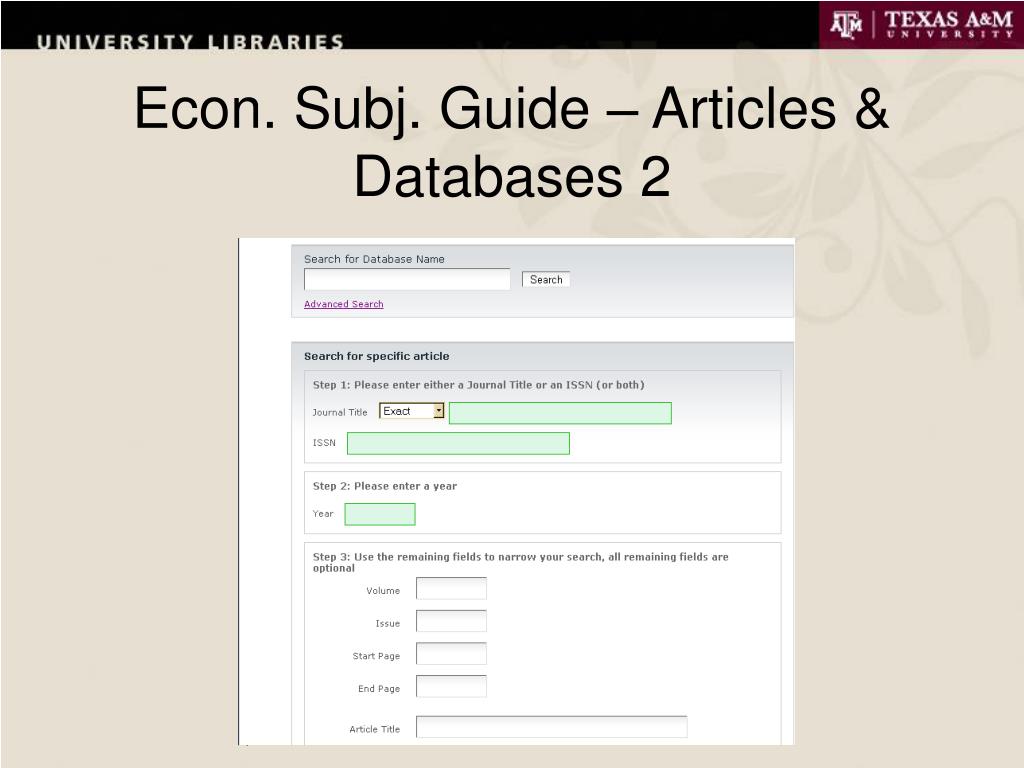Click the Texas A&M ATM logo emblem
Screen dimensions: 1024x768
pyautogui.click(x=846, y=24)
